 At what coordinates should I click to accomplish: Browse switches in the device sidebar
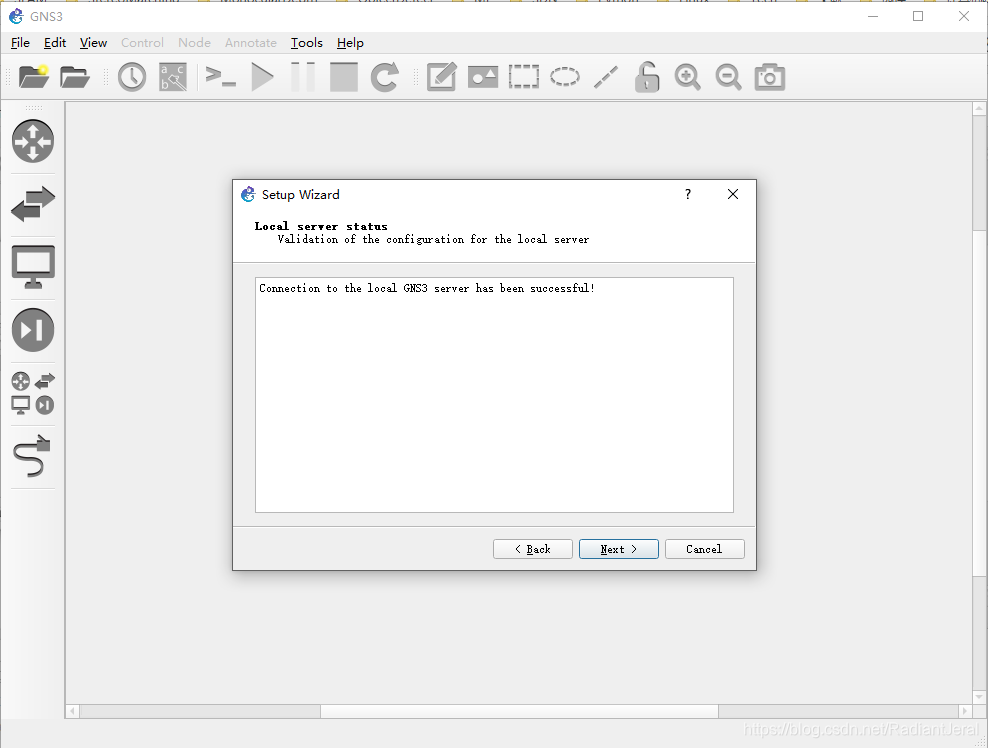pos(33,204)
